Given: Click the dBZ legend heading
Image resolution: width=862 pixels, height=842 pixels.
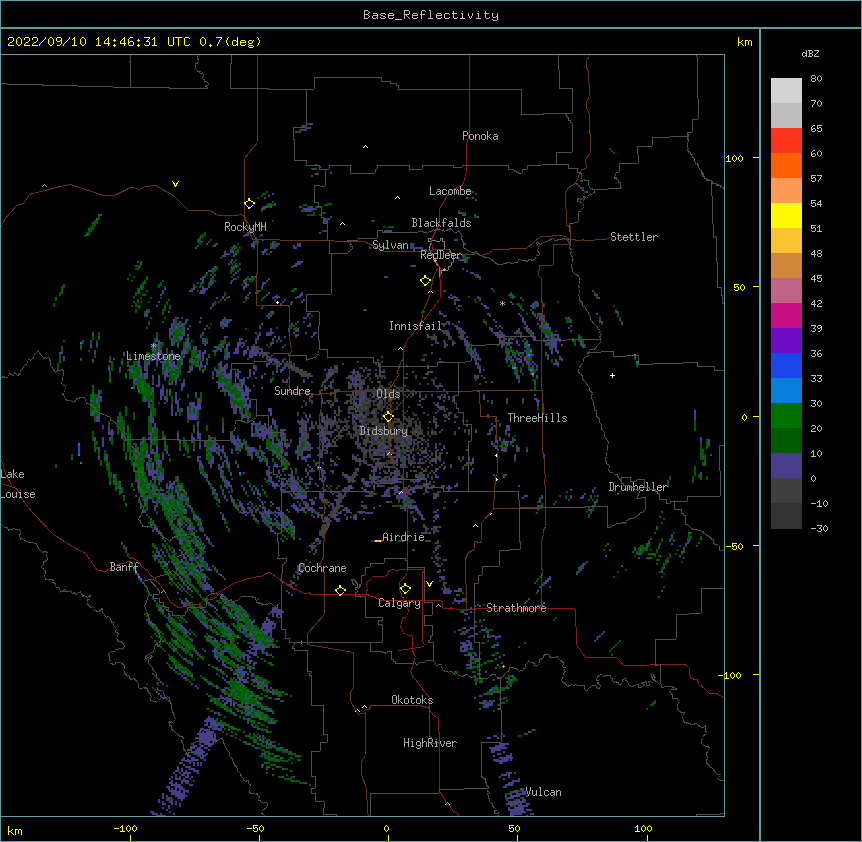Looking at the screenshot, I should (x=810, y=54).
